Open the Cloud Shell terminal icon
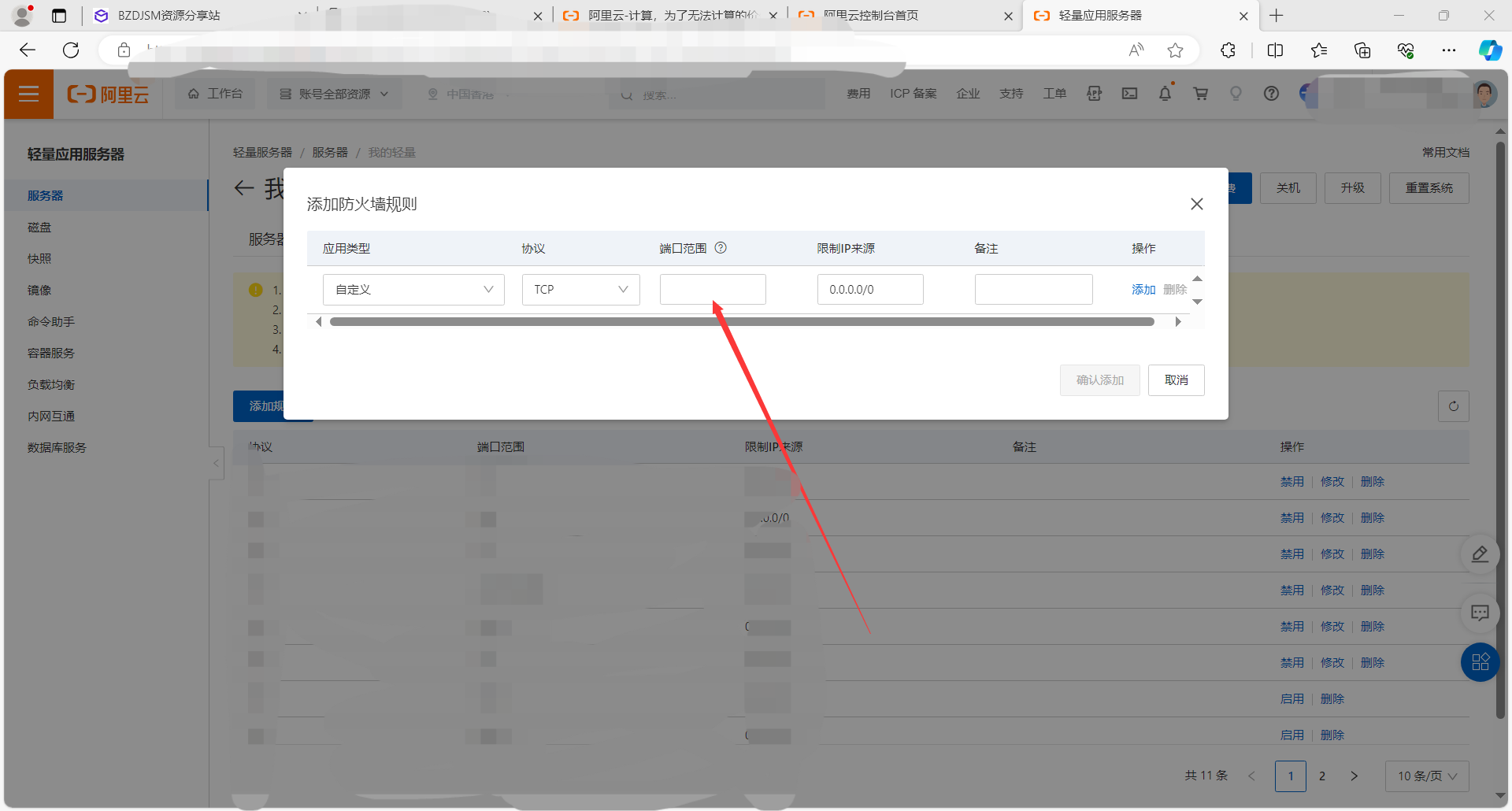 [1130, 94]
